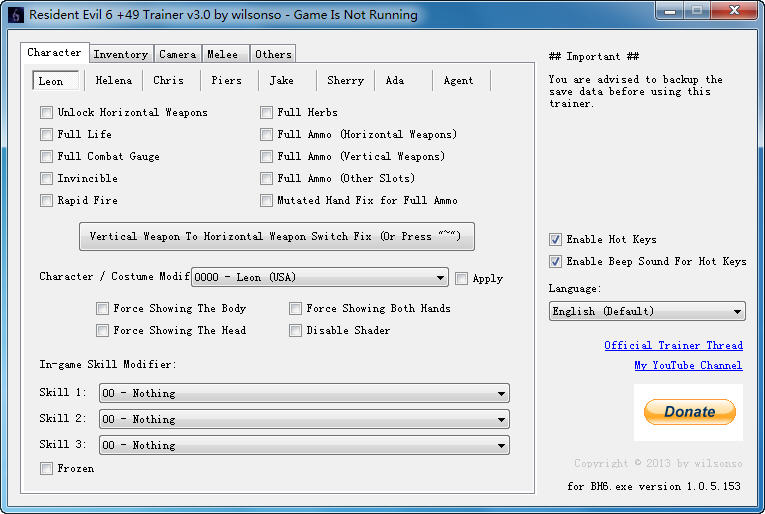Tick the Full Life checkbox

click(x=46, y=135)
